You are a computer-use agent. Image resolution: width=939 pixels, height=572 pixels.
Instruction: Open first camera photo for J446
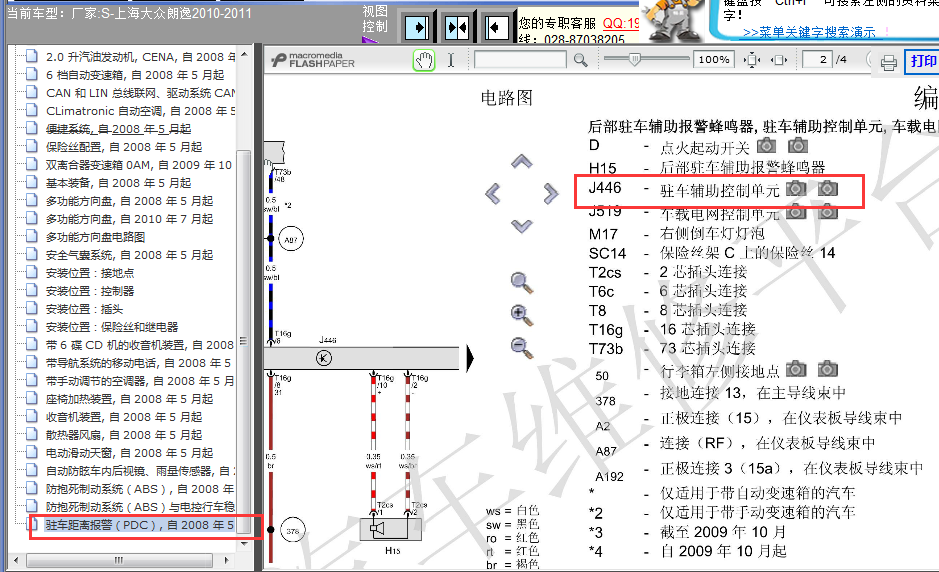796,189
